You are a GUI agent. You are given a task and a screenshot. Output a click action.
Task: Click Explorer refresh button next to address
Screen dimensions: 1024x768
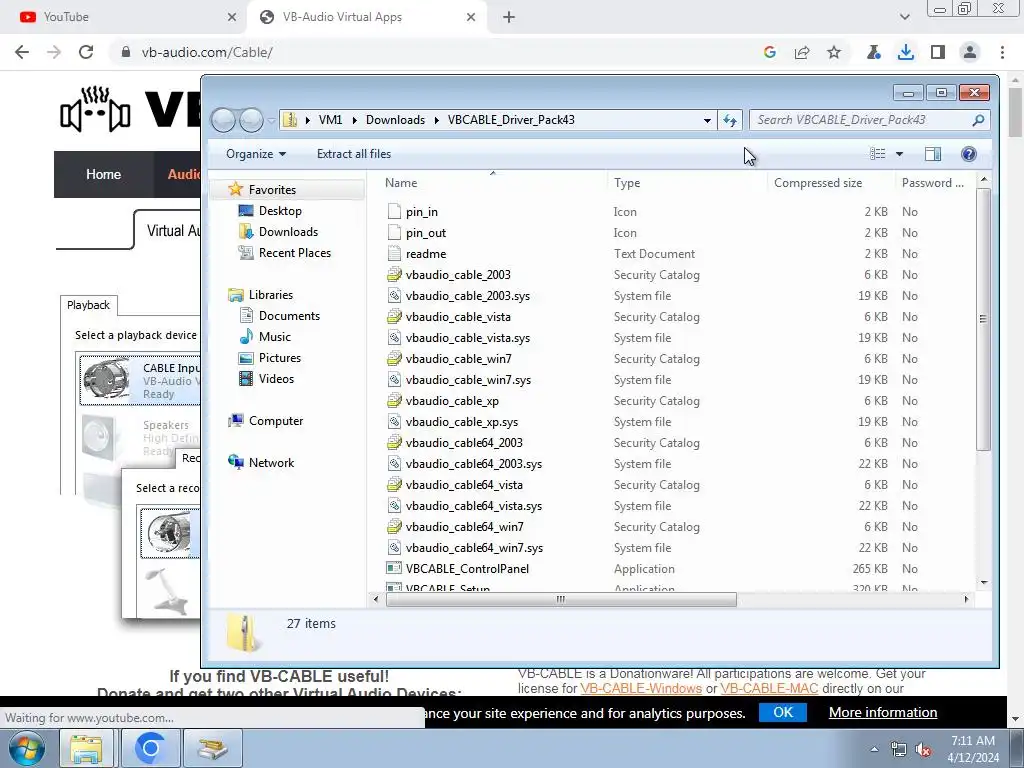[729, 120]
